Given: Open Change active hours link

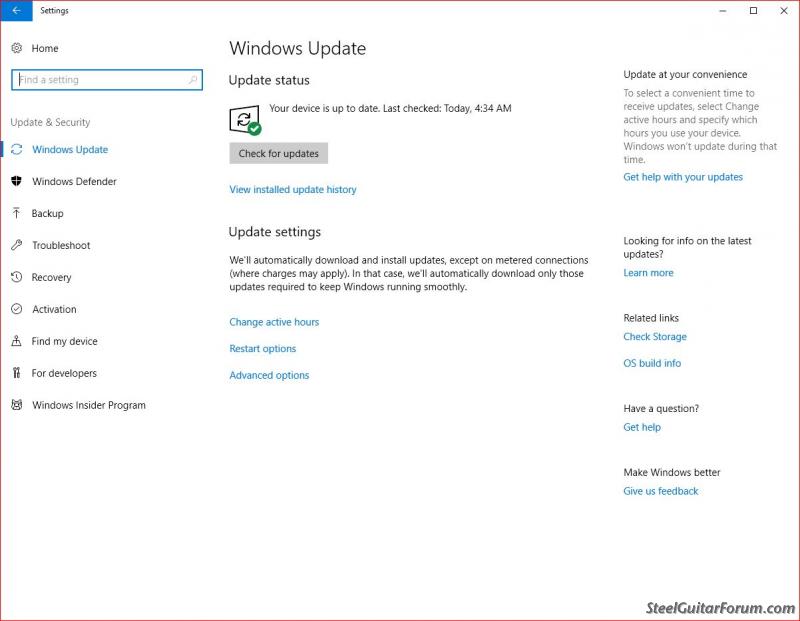Looking at the screenshot, I should [x=274, y=322].
